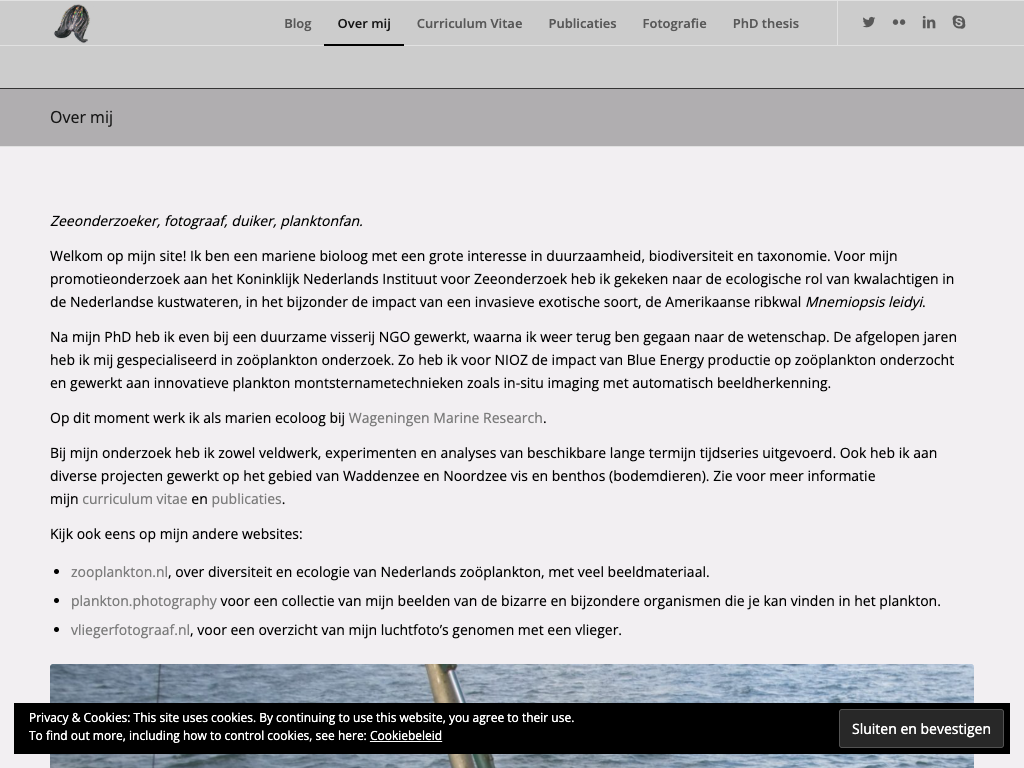The width and height of the screenshot is (1024, 768).
Task: Open the Curriculum Vitae menu item
Action: tap(469, 23)
